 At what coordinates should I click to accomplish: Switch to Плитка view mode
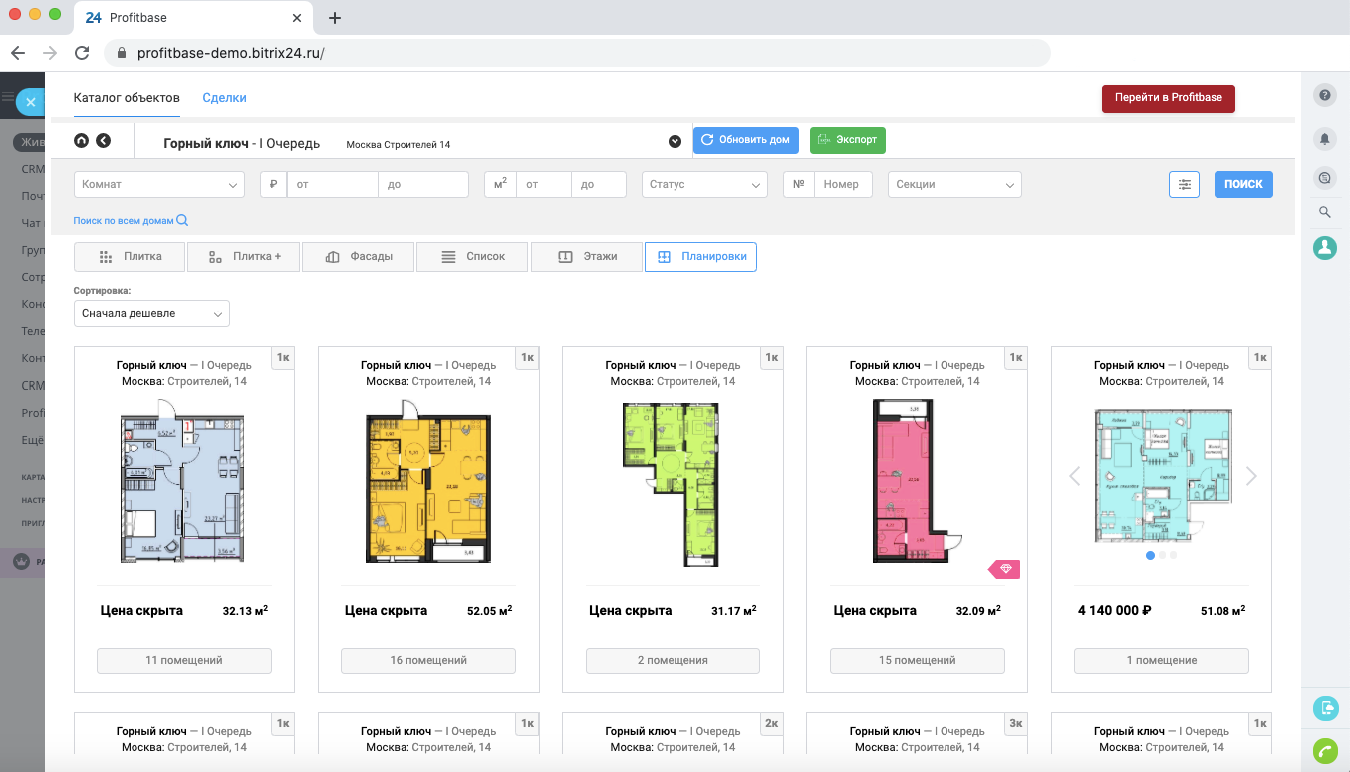[131, 257]
